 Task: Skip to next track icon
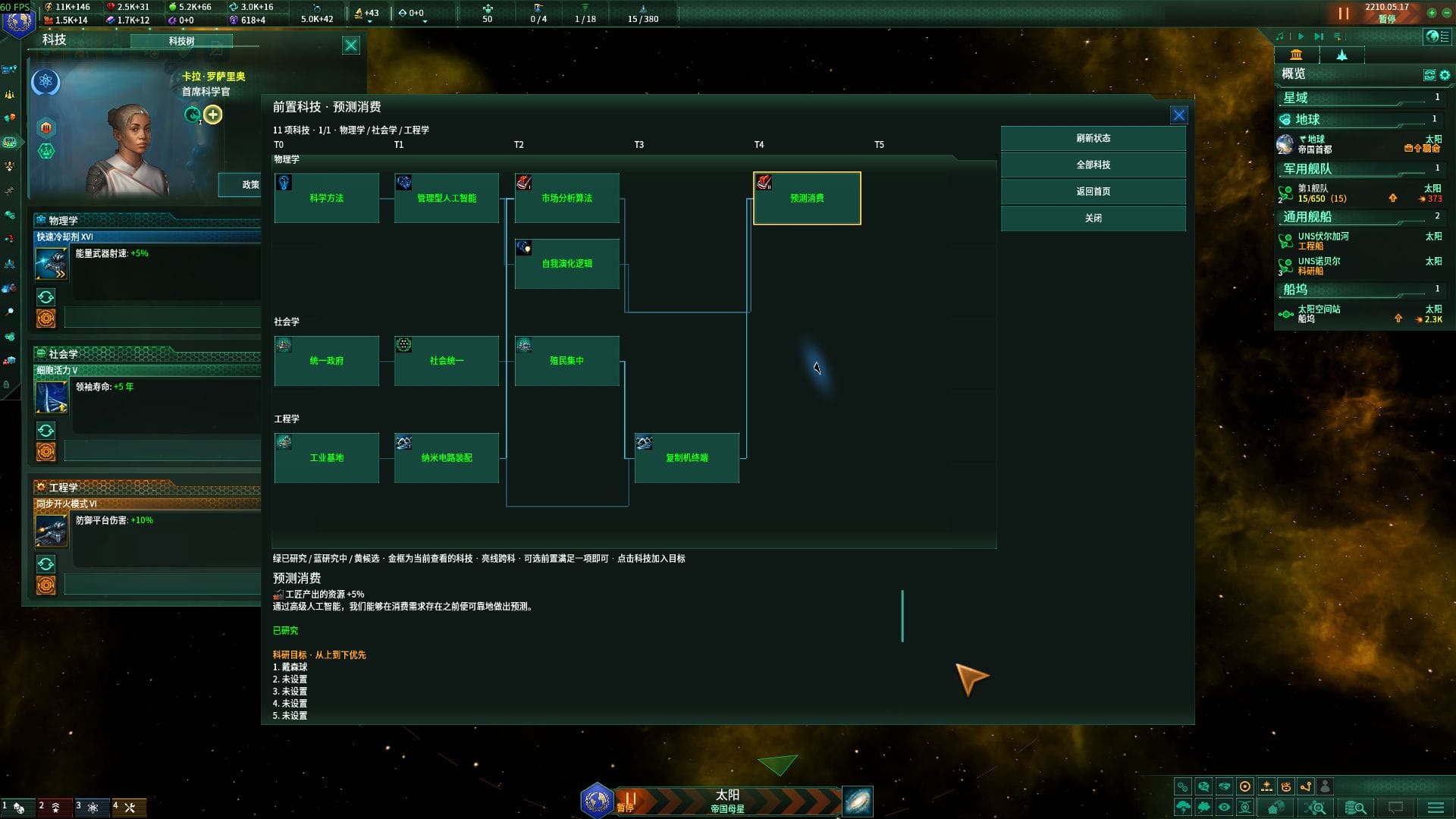click(x=1319, y=36)
